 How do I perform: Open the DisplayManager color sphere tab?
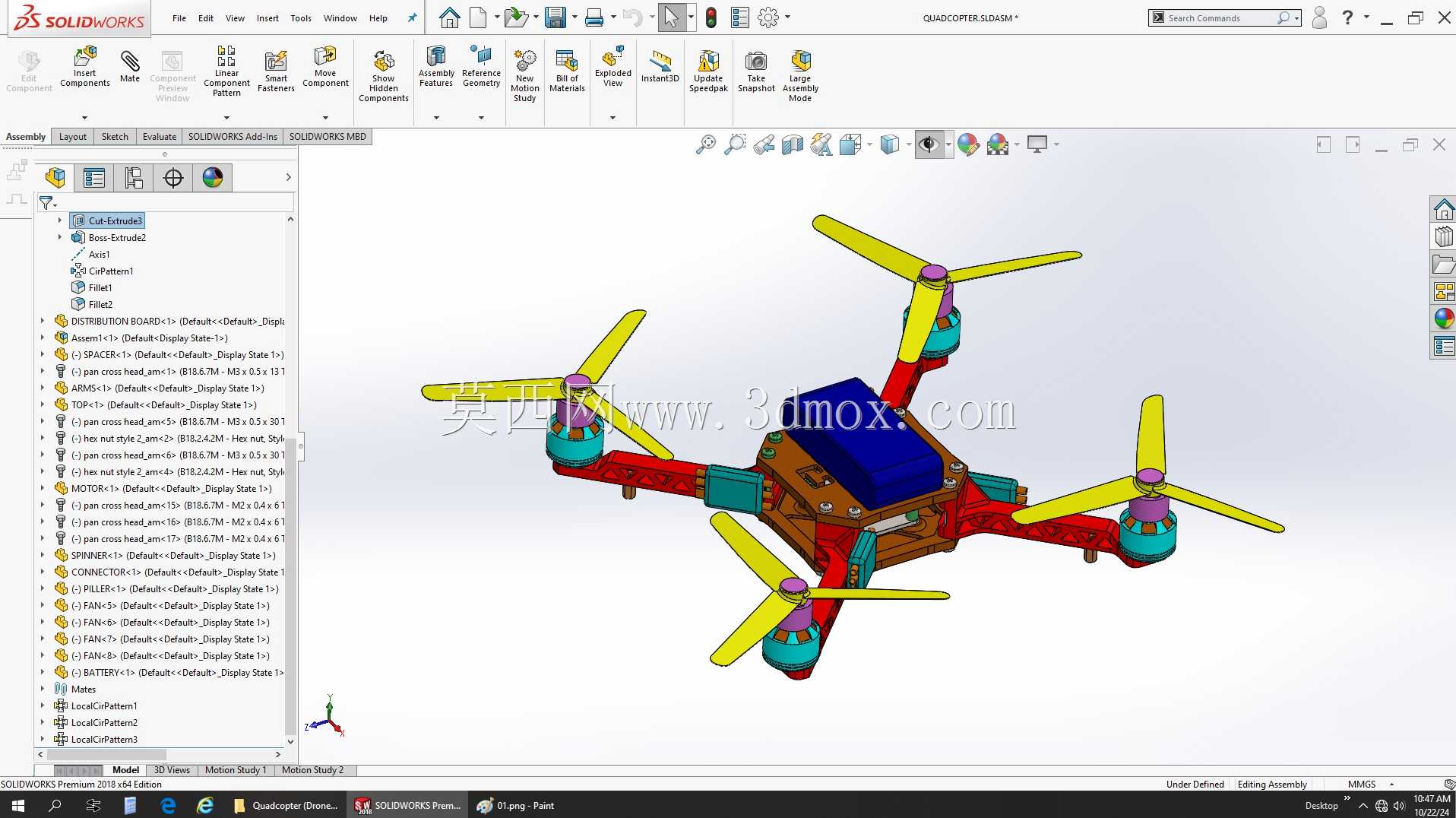tap(213, 178)
